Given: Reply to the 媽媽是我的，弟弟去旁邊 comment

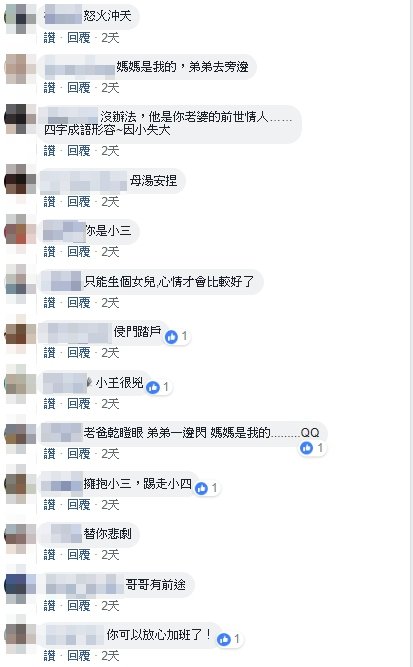Looking at the screenshot, I should tap(79, 88).
